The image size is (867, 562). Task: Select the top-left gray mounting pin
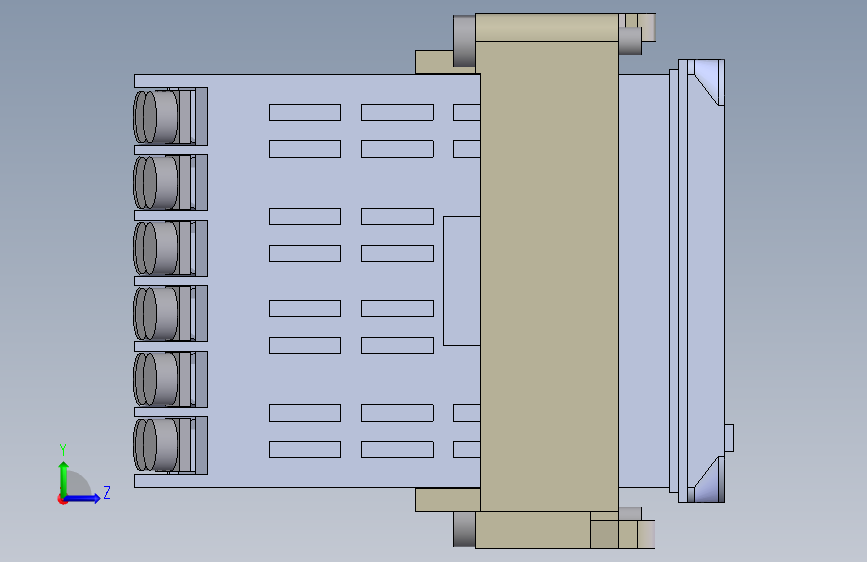(x=464, y=41)
